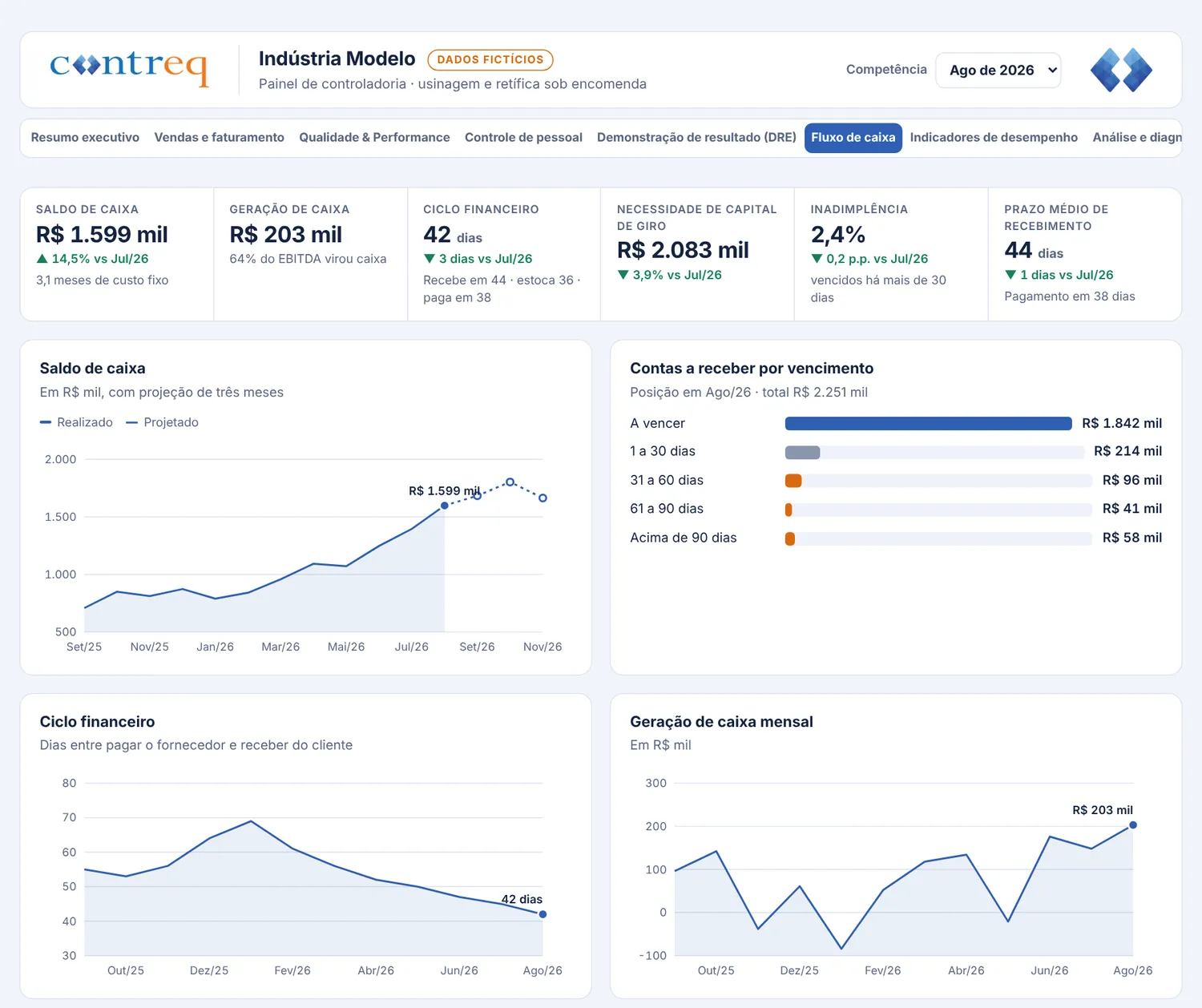This screenshot has width=1202, height=1008.
Task: Switch to Vendas e faturamento tab
Action: pyautogui.click(x=220, y=138)
